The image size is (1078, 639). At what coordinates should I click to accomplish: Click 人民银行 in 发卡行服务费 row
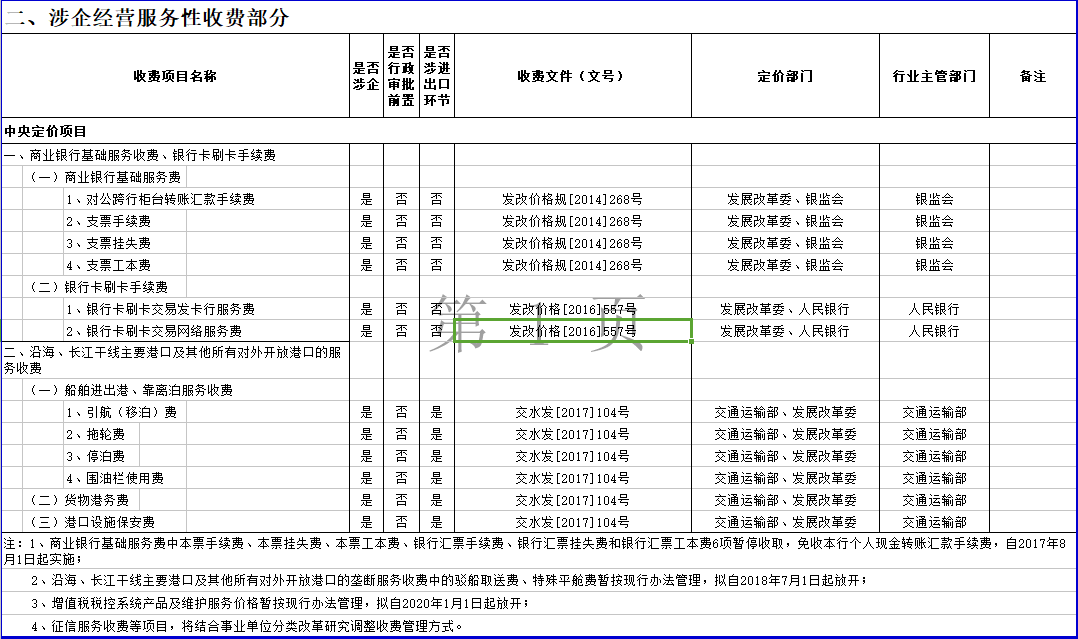934,310
